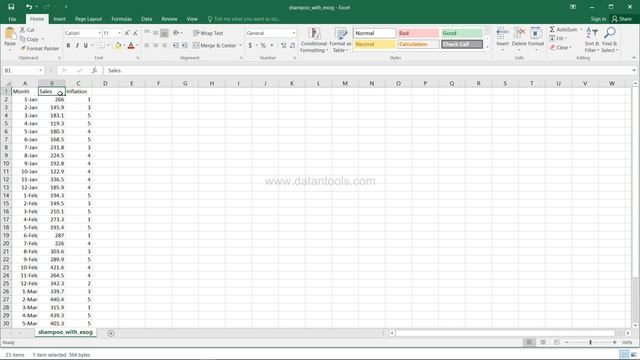Image resolution: width=640 pixels, height=360 pixels.
Task: Click the Copy icon
Action: 22,39
